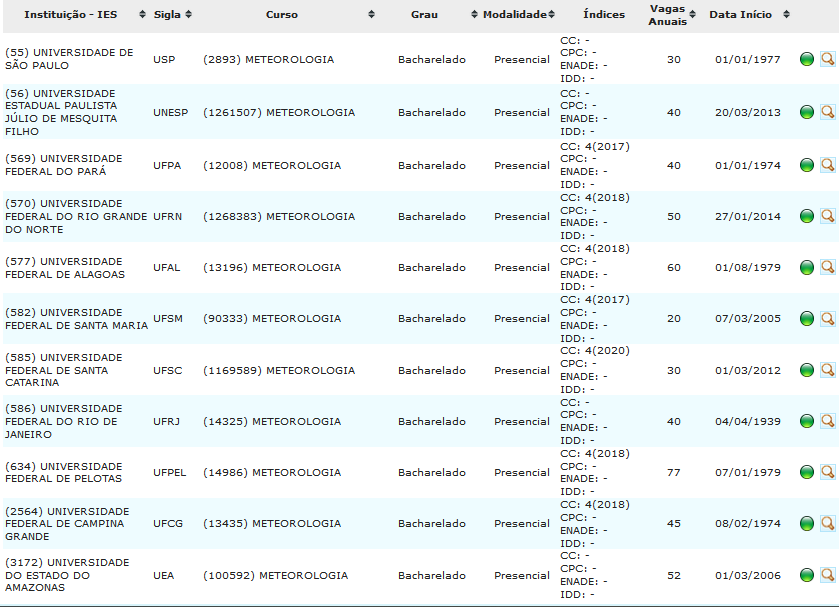Sort by Curso column arrows

pyautogui.click(x=371, y=14)
